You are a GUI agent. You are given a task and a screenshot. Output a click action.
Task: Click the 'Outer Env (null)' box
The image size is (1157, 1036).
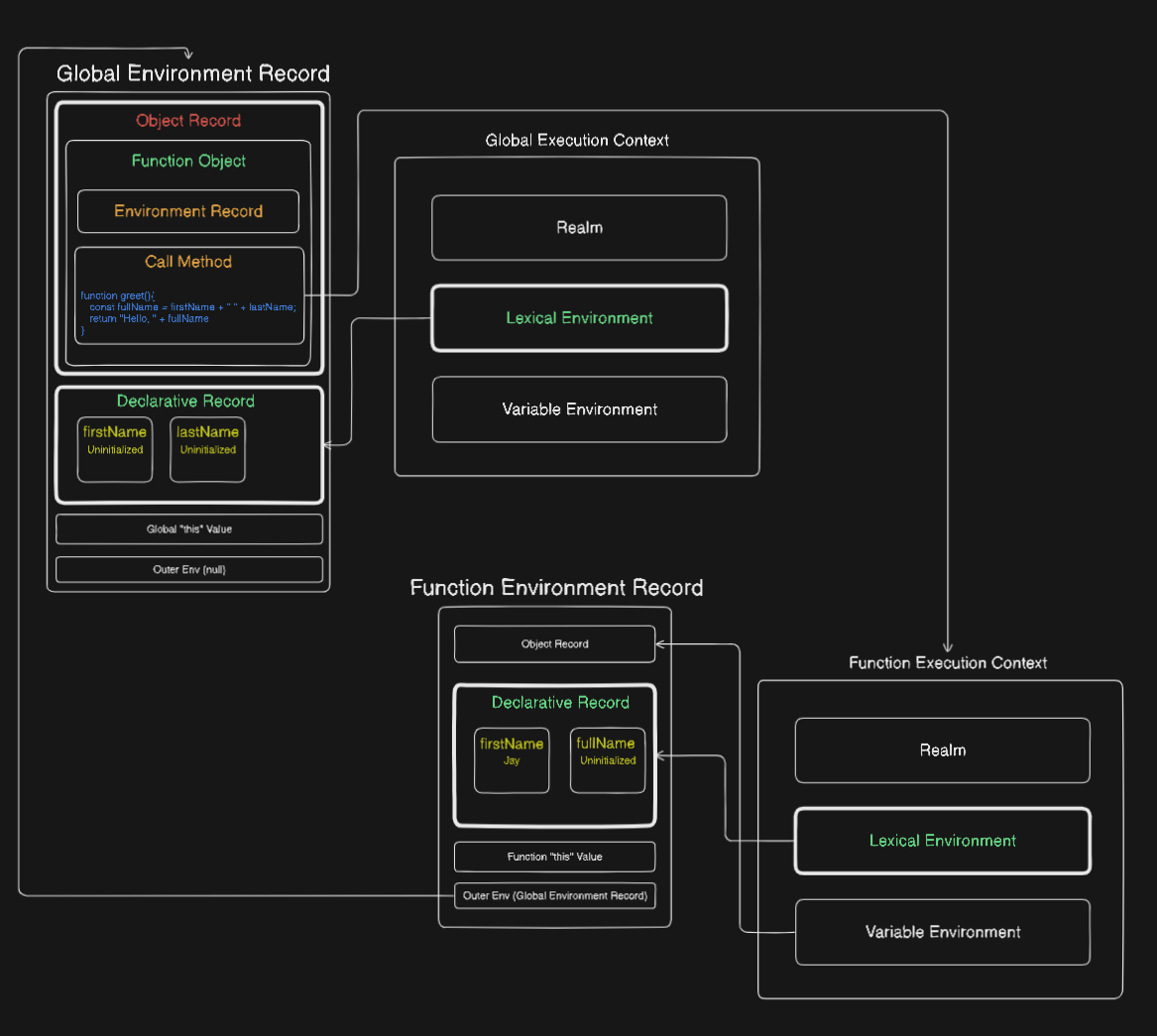[189, 570]
